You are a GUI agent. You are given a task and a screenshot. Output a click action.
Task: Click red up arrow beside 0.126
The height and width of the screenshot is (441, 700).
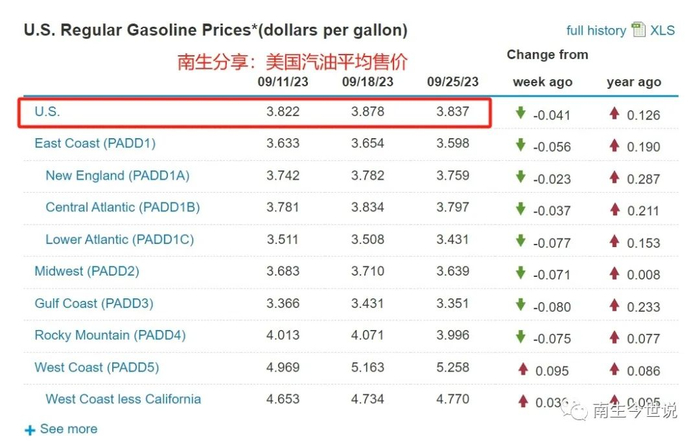(614, 114)
